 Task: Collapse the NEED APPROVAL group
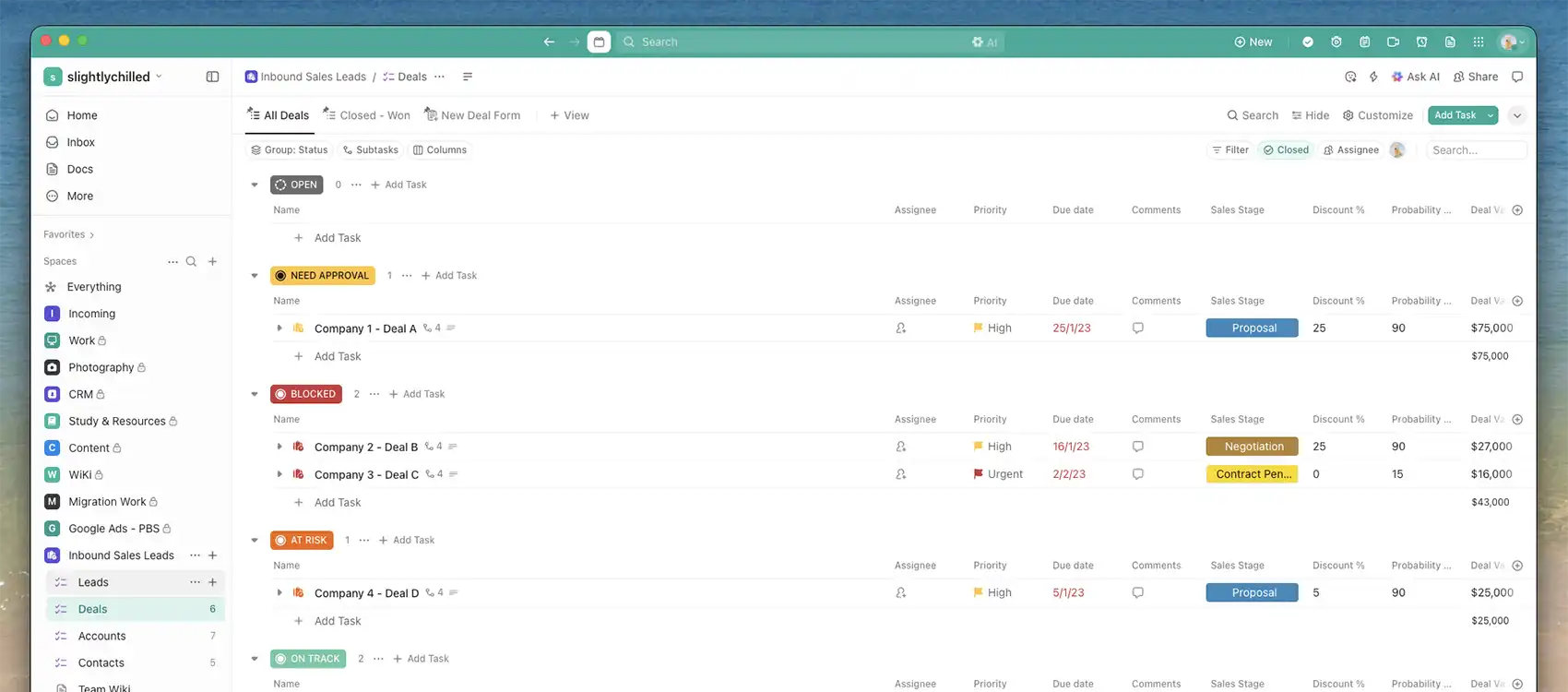tap(255, 275)
